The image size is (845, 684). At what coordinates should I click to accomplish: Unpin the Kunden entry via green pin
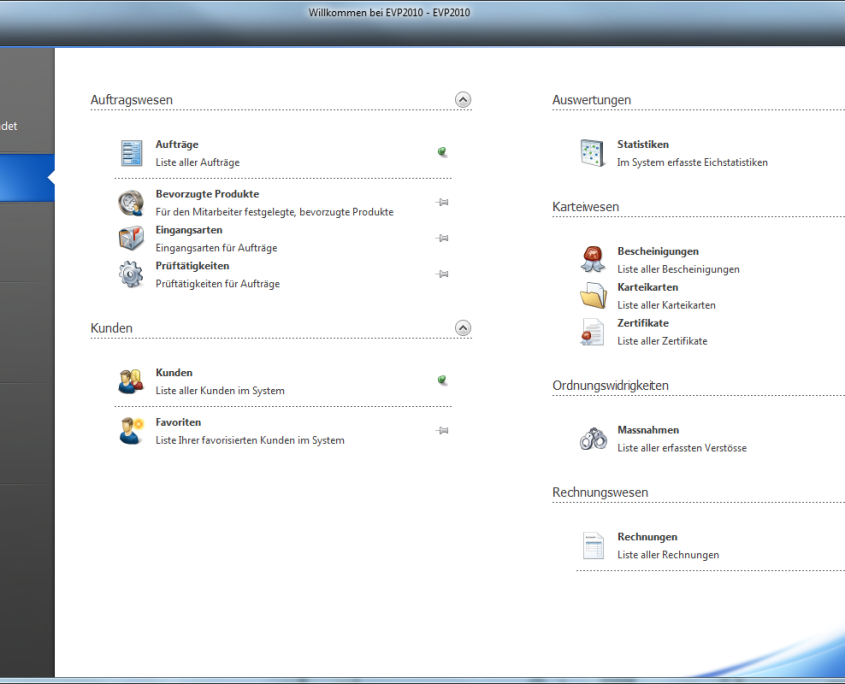[x=442, y=380]
